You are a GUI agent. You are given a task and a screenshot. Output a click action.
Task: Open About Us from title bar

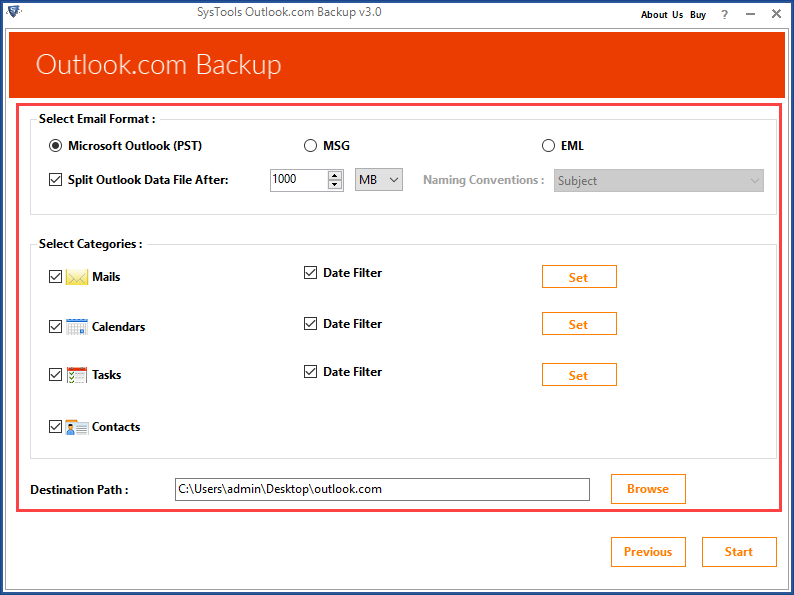(x=662, y=15)
